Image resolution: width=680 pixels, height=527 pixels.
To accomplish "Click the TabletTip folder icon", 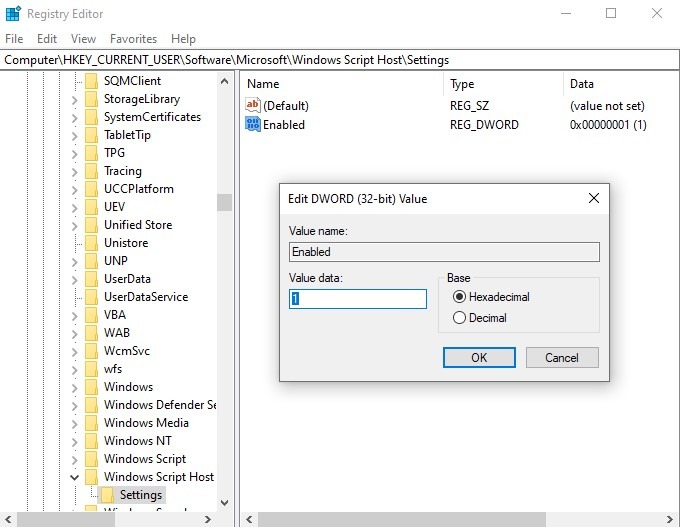I will pos(91,135).
